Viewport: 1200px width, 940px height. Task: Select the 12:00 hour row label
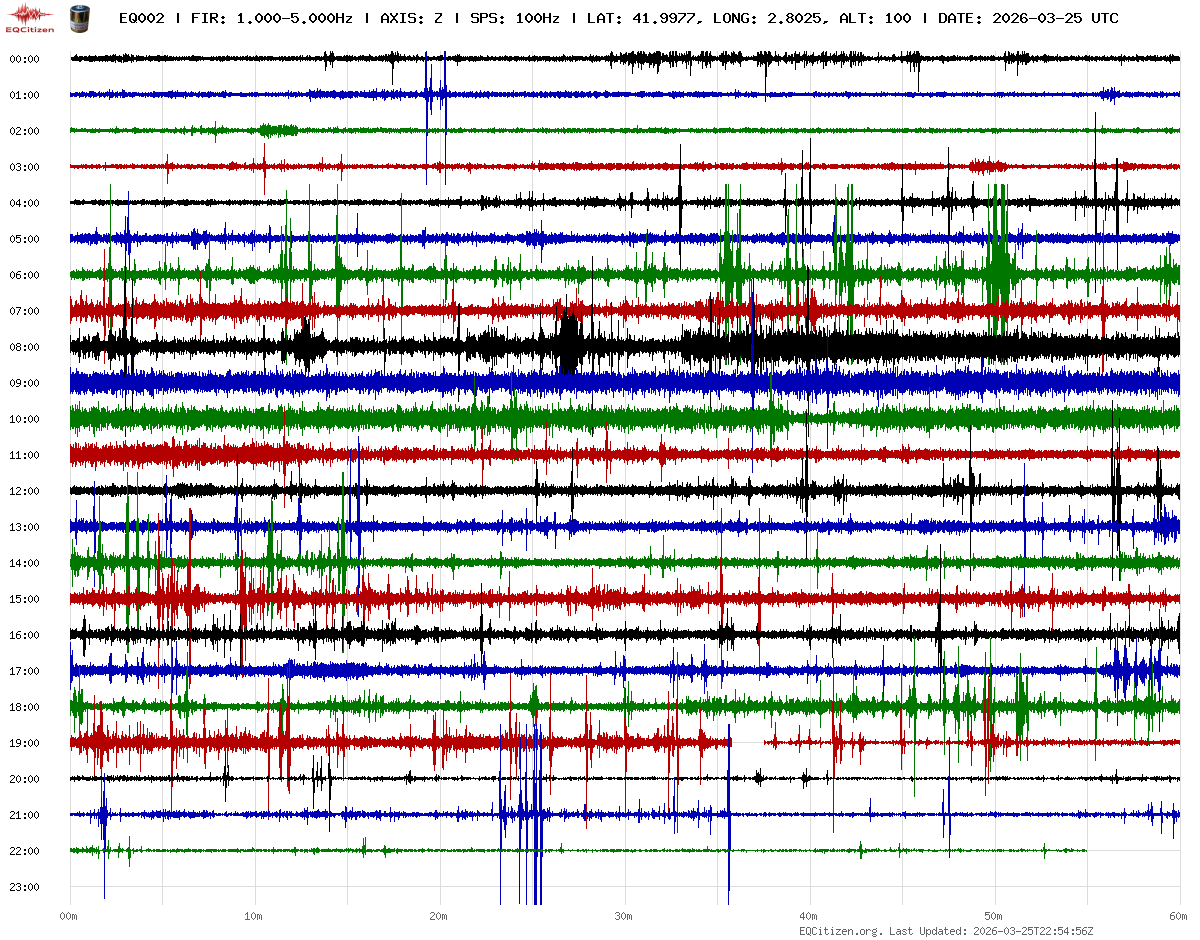pos(24,491)
